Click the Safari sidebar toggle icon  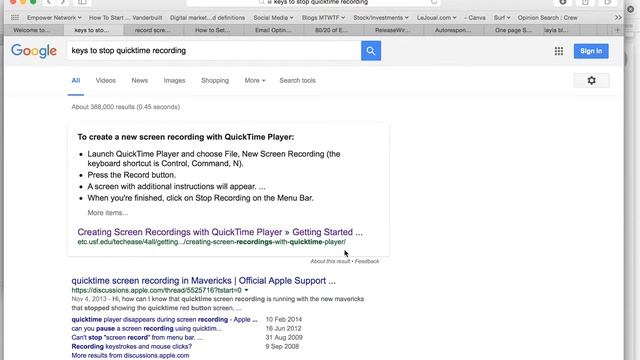(82, 2)
